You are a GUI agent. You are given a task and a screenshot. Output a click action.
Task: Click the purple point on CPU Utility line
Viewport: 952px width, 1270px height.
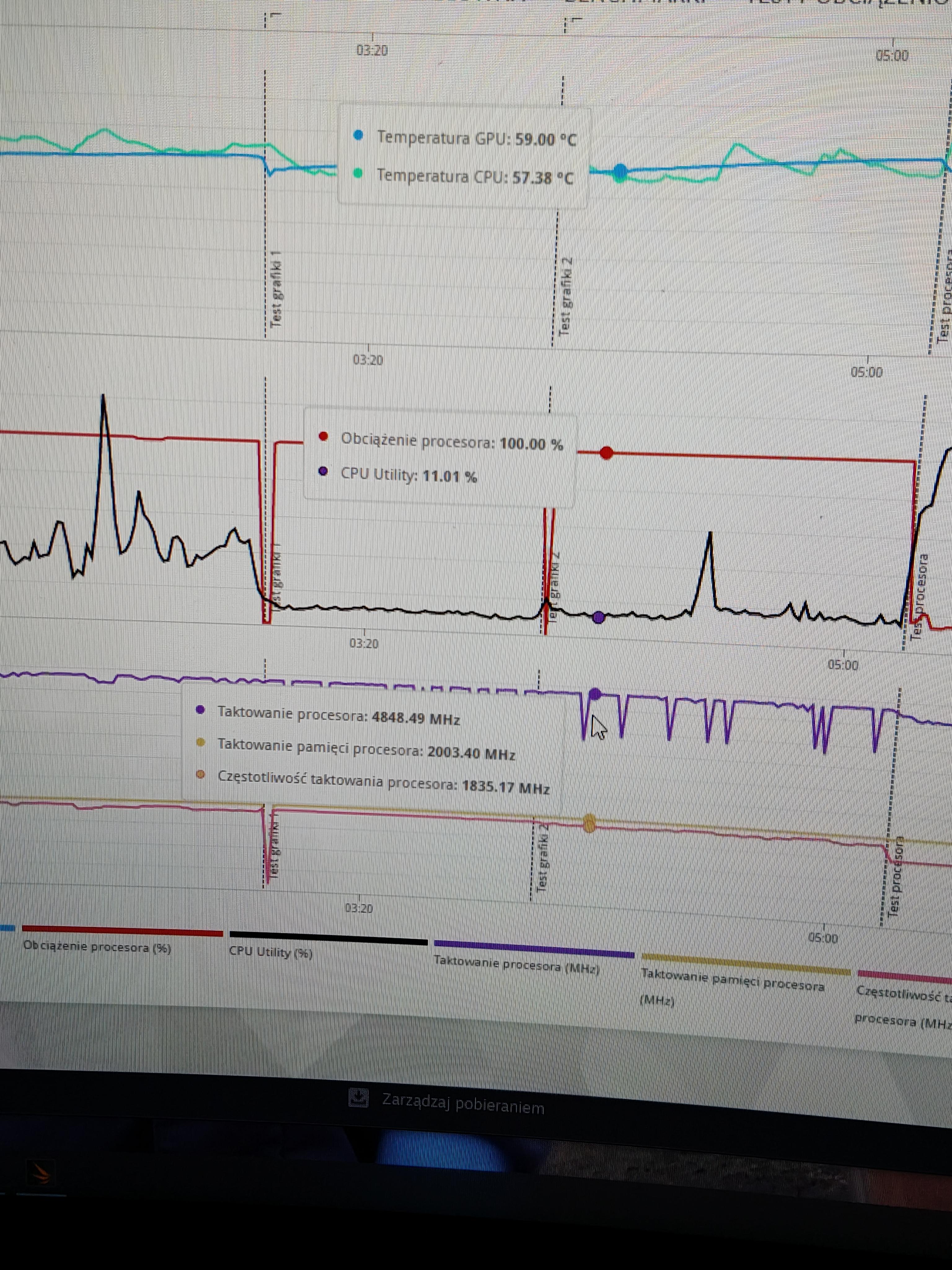598,618
